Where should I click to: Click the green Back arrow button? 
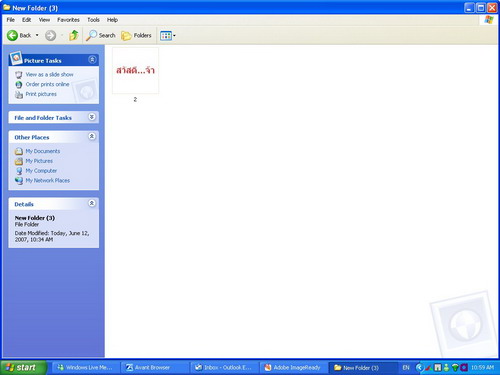point(13,35)
